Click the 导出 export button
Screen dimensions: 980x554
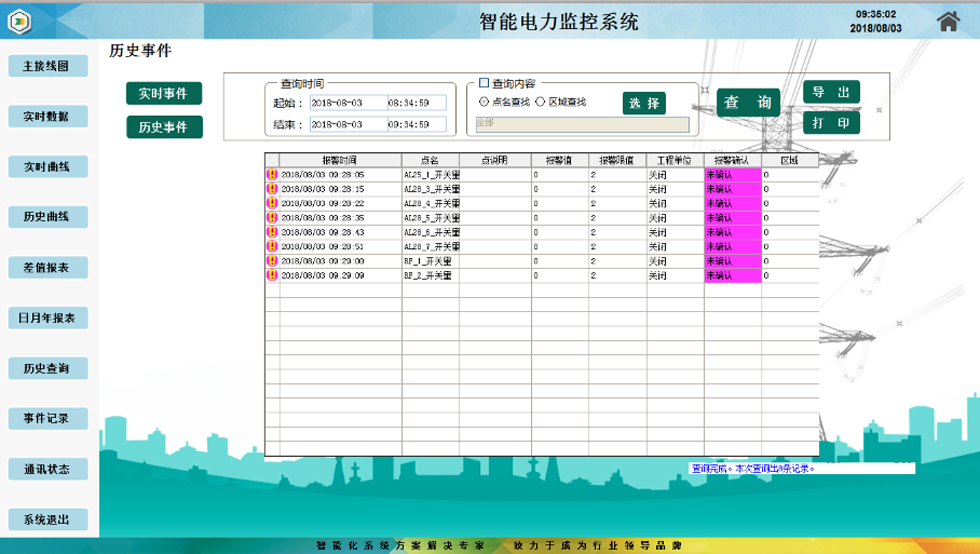click(831, 92)
